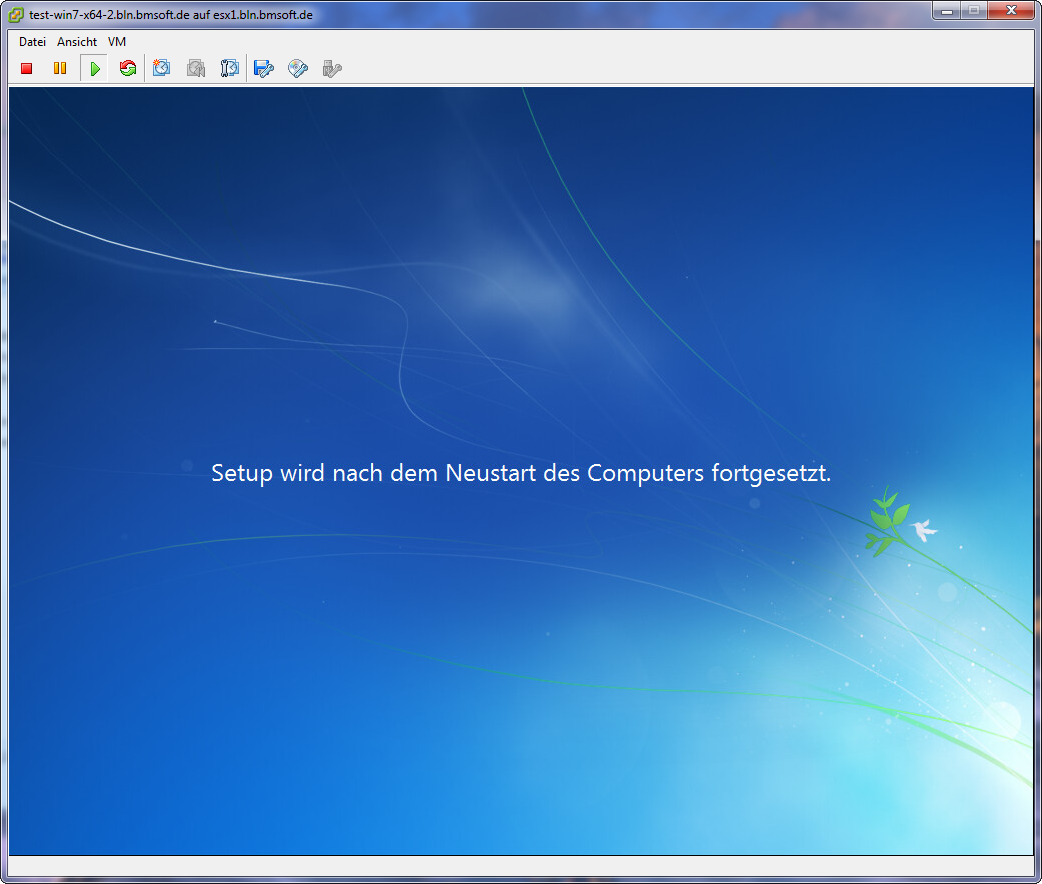This screenshot has height=884, width=1042.
Task: Suspend the VM with the pause icon
Action: [60, 68]
